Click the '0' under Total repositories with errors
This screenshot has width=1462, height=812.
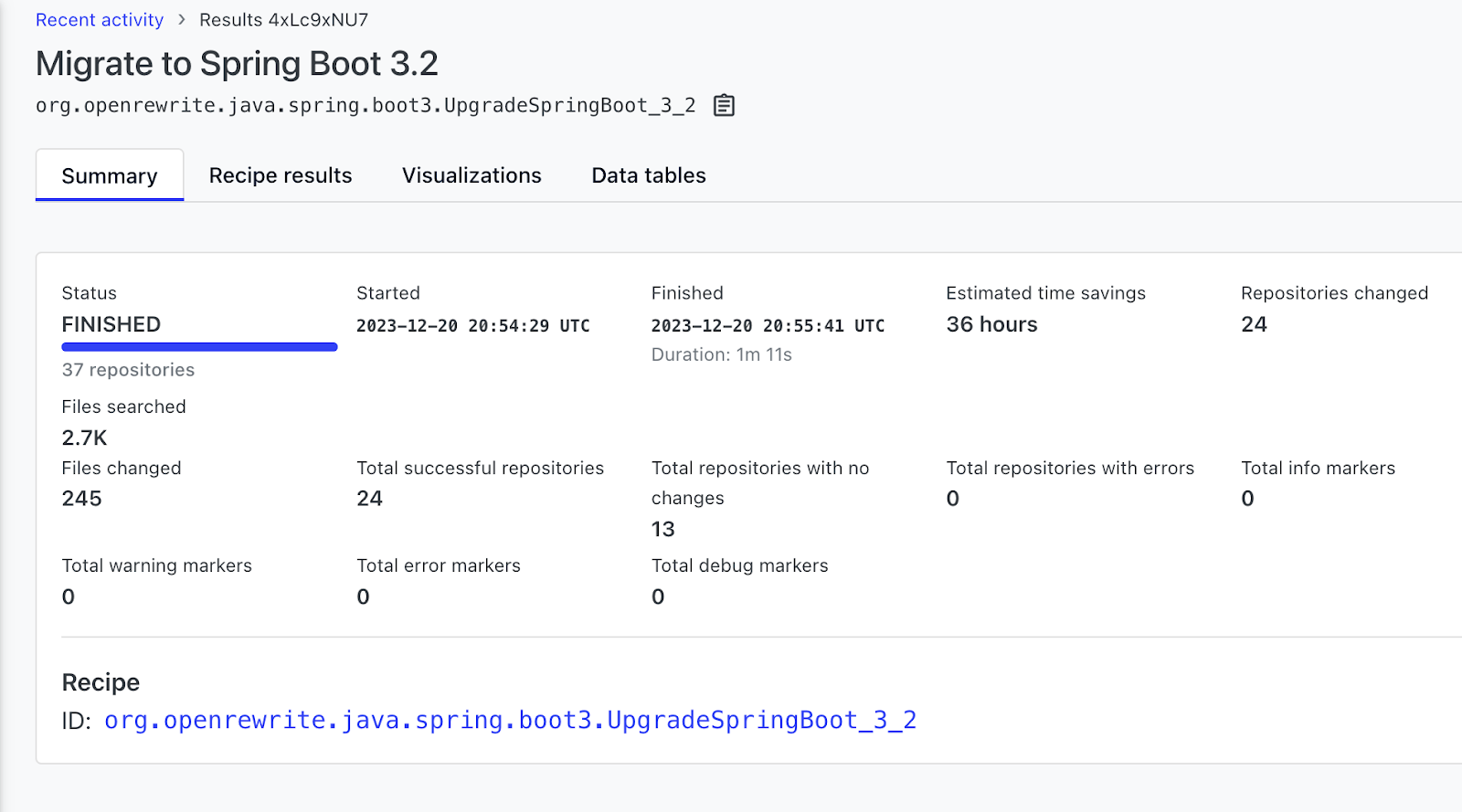coord(953,499)
